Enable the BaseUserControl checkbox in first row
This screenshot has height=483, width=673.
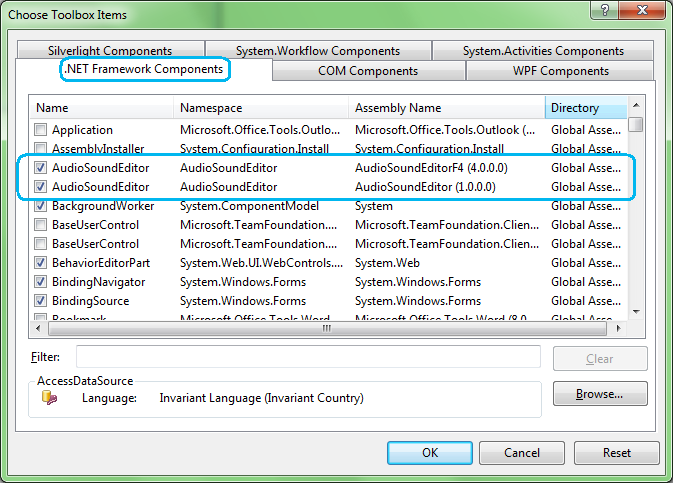(41, 225)
